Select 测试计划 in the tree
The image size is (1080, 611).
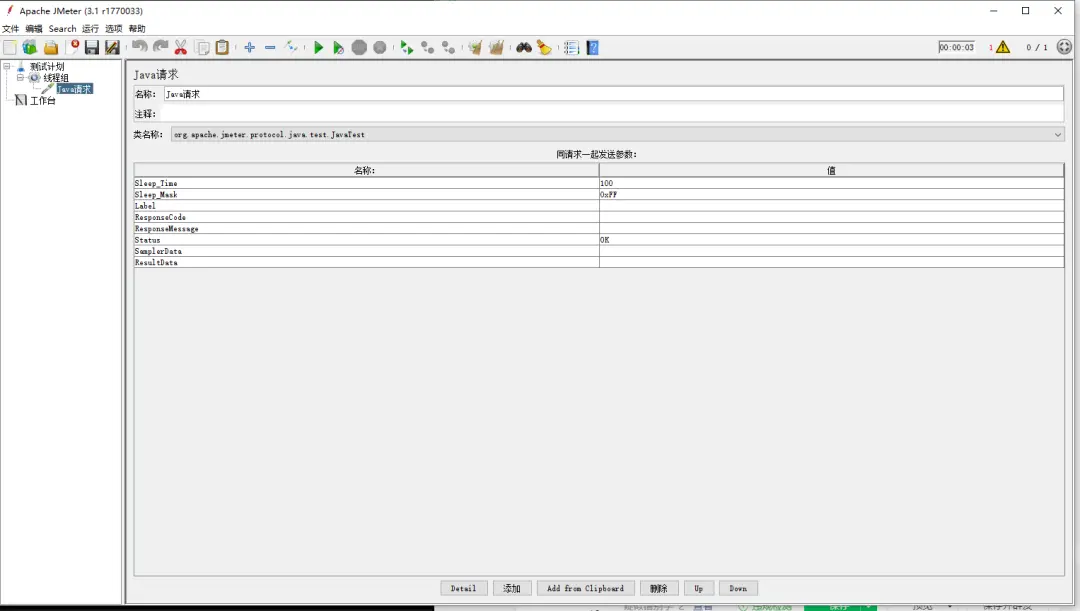(47, 67)
